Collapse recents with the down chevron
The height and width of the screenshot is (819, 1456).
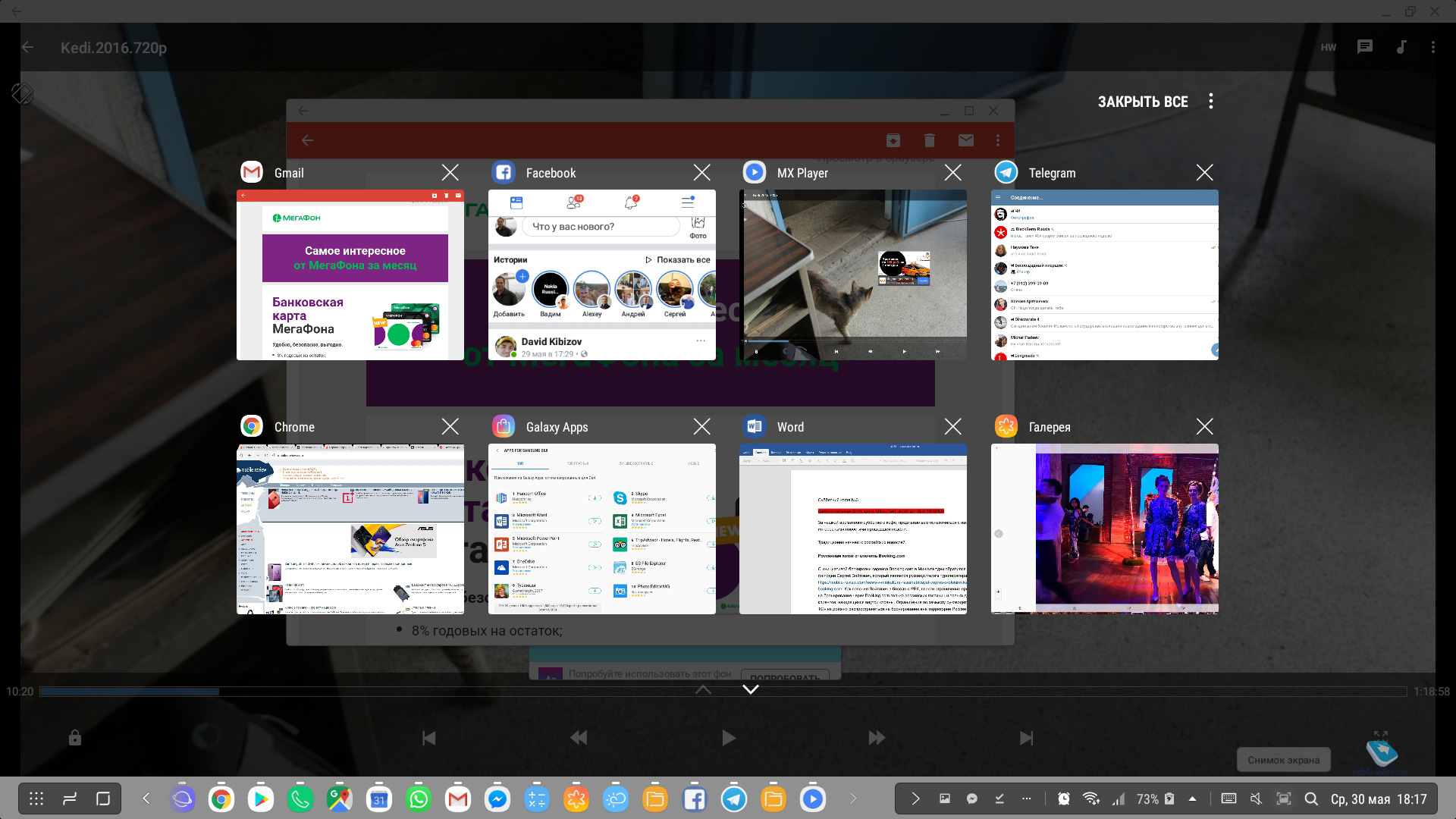751,689
